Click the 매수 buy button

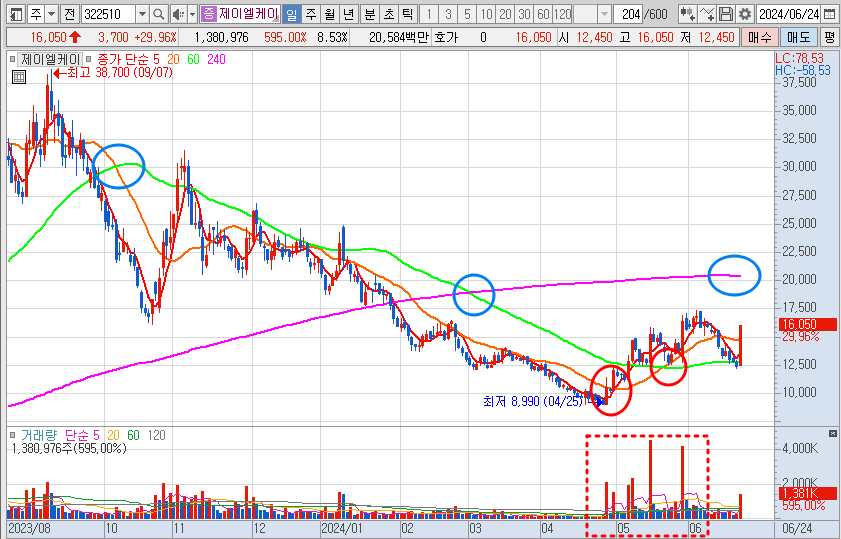(x=759, y=37)
